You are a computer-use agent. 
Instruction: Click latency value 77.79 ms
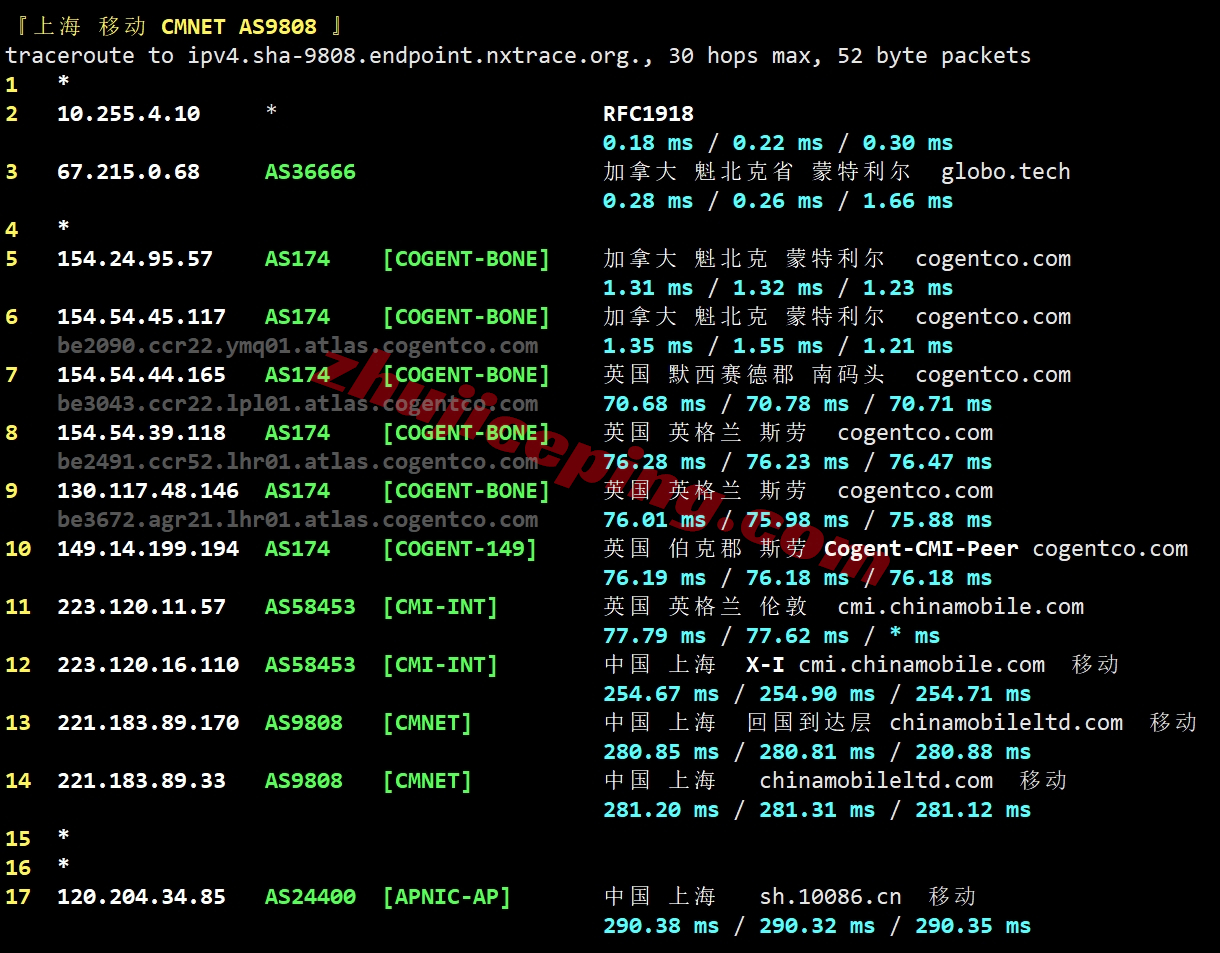654,636
